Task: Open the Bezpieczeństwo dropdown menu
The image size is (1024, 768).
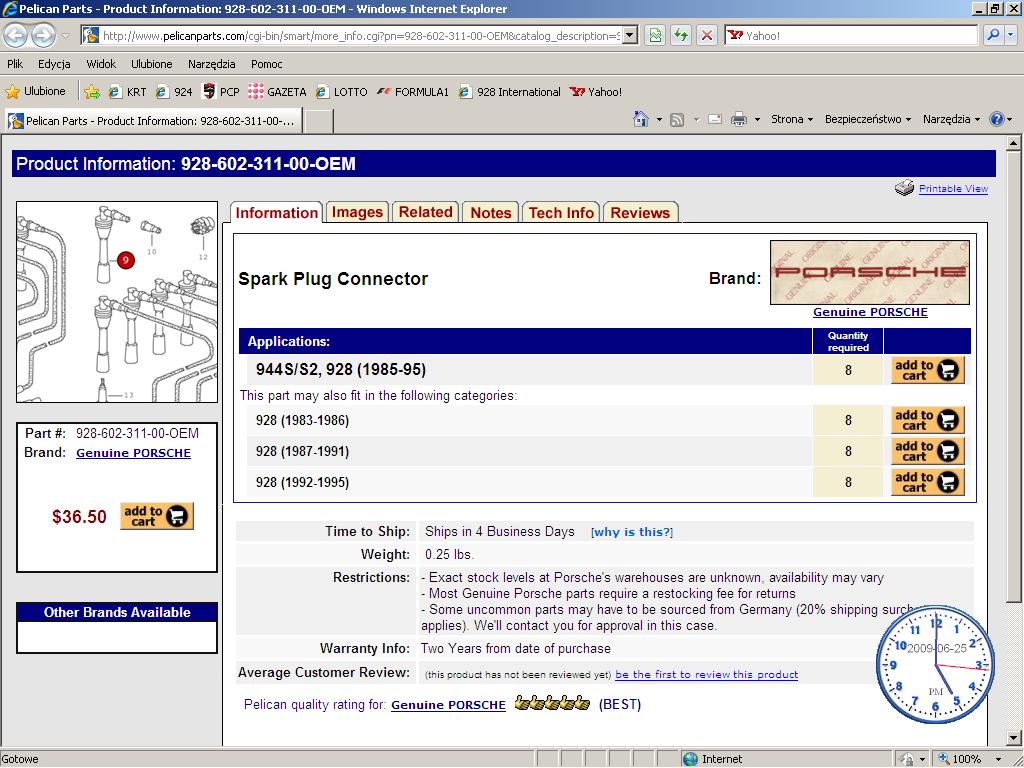Action: pyautogui.click(x=867, y=119)
